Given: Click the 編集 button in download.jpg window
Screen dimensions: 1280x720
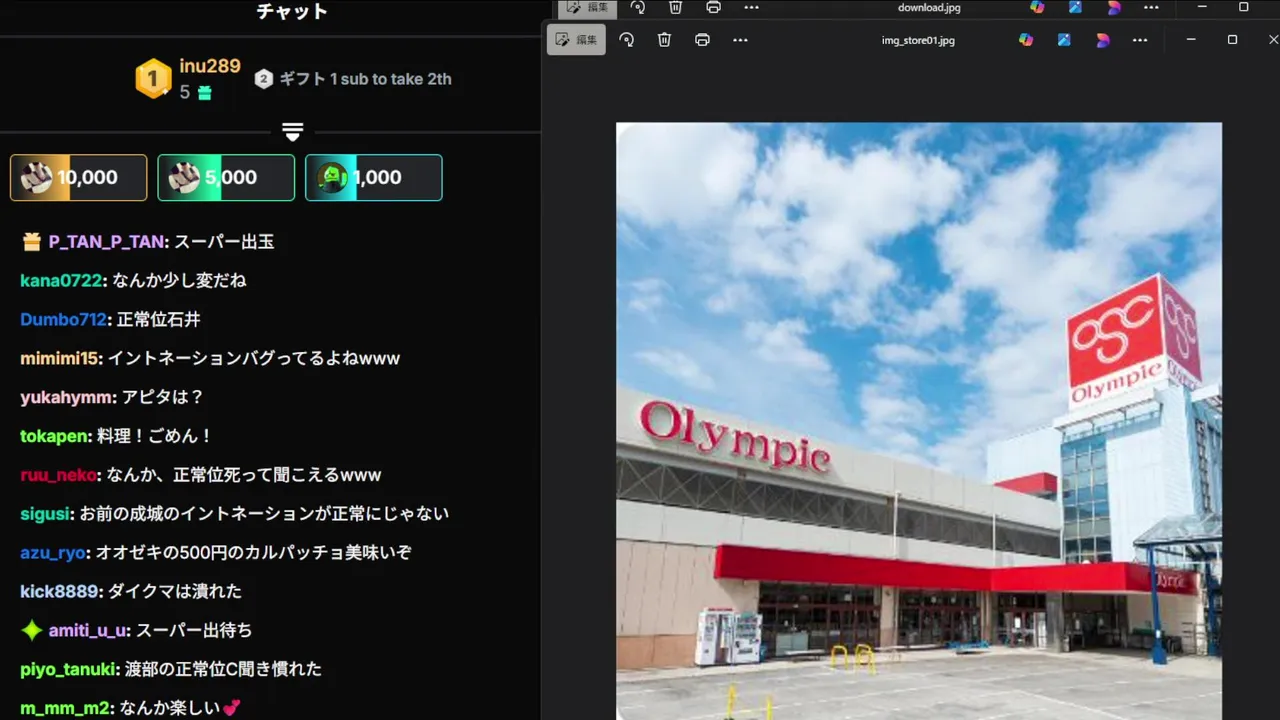Looking at the screenshot, I should coord(587,8).
